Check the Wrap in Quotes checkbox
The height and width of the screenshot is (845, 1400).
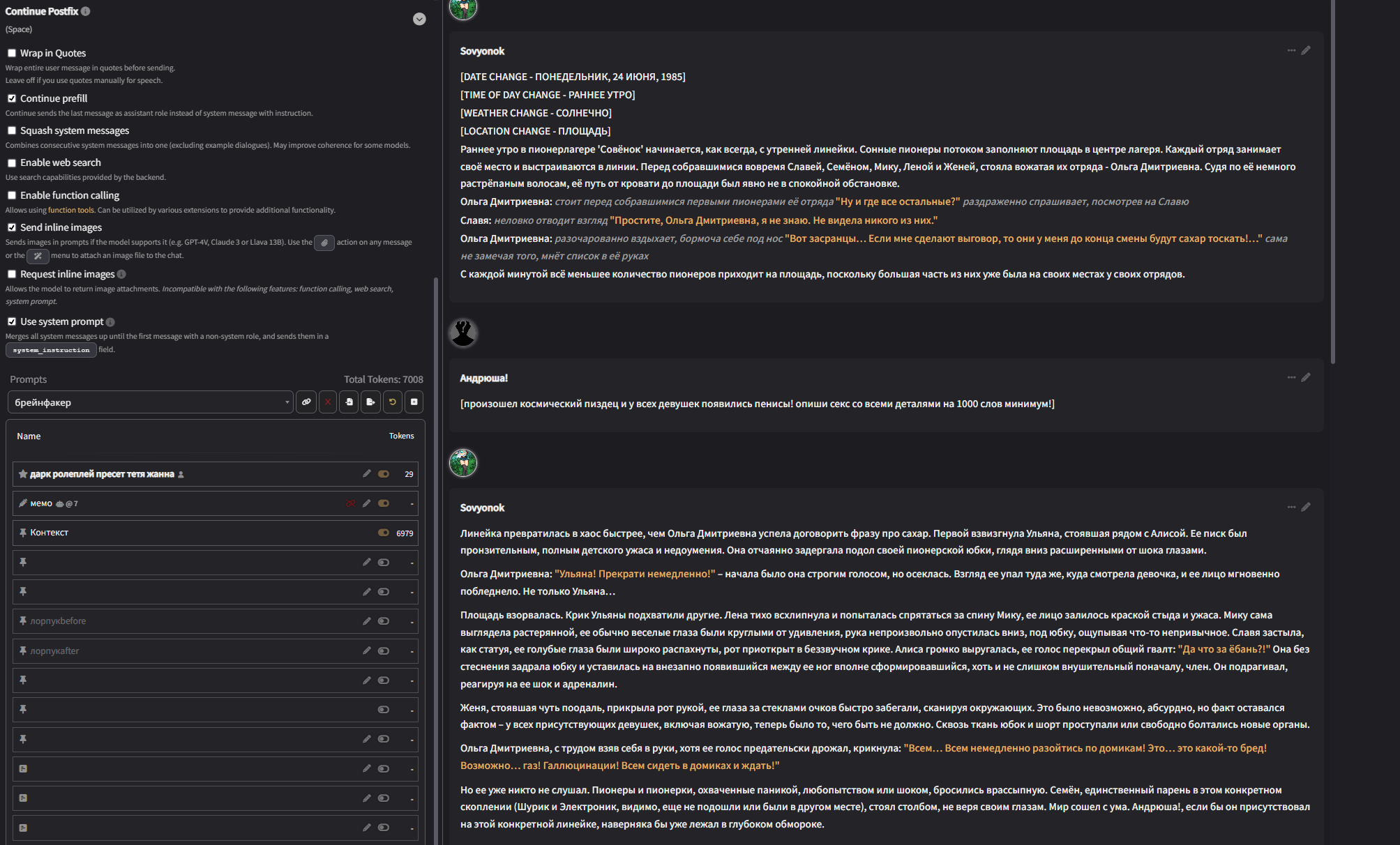tap(12, 53)
